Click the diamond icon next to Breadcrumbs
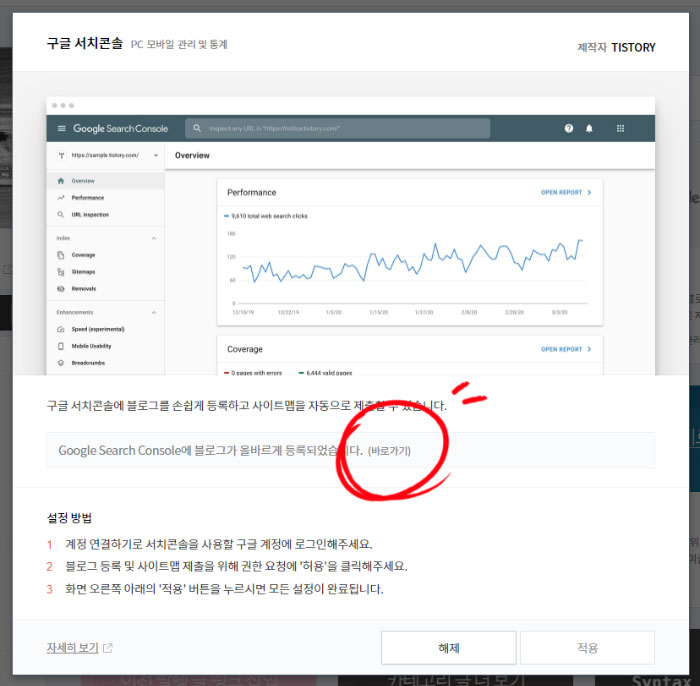The height and width of the screenshot is (686, 700). [61, 363]
